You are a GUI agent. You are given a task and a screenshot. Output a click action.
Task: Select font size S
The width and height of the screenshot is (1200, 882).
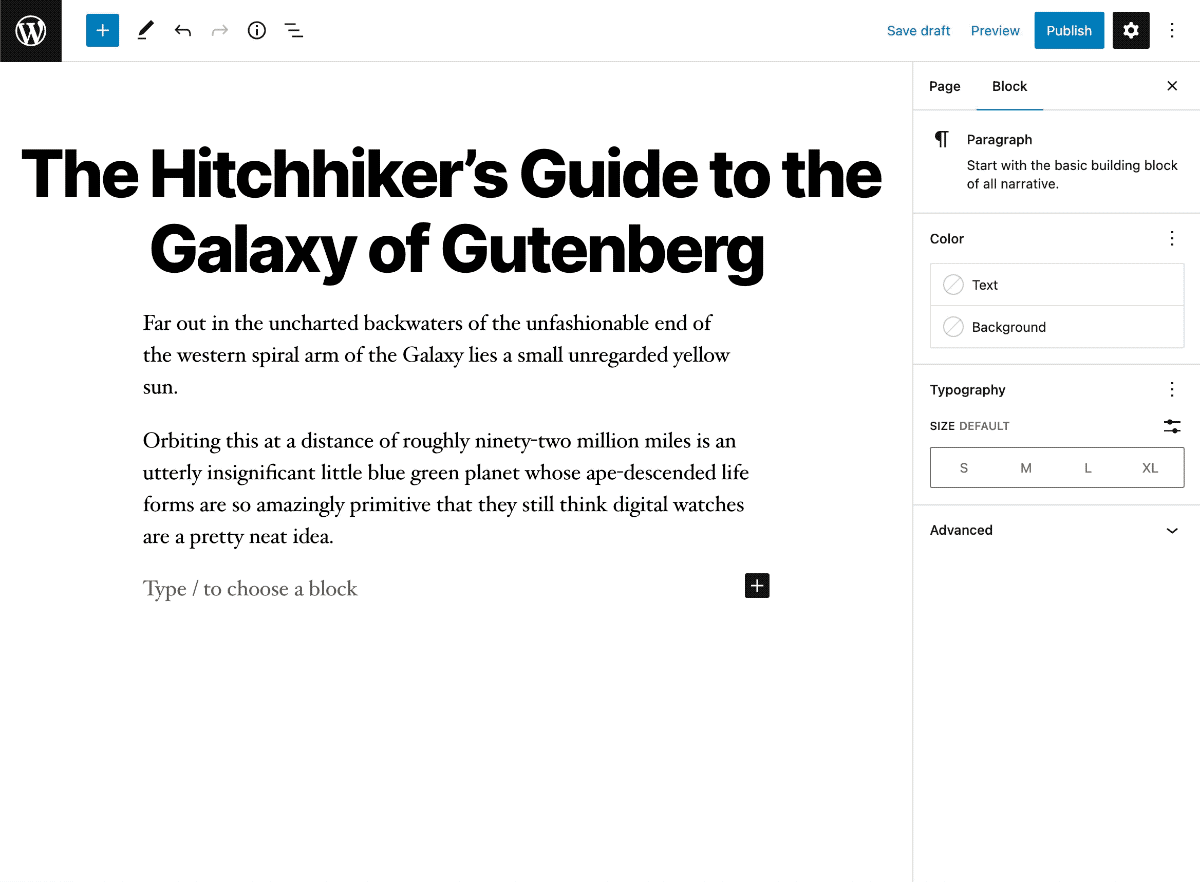963,467
